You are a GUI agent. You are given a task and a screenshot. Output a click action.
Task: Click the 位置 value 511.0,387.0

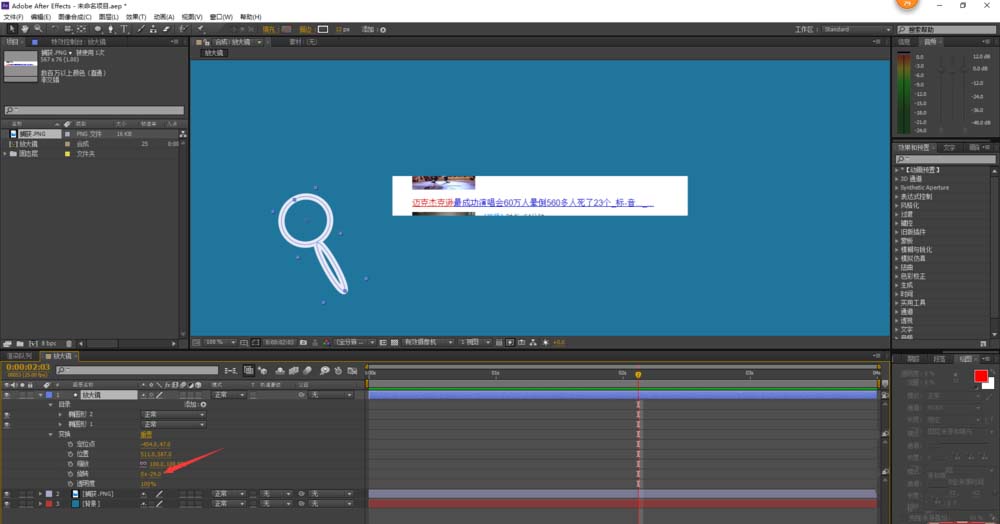point(156,454)
